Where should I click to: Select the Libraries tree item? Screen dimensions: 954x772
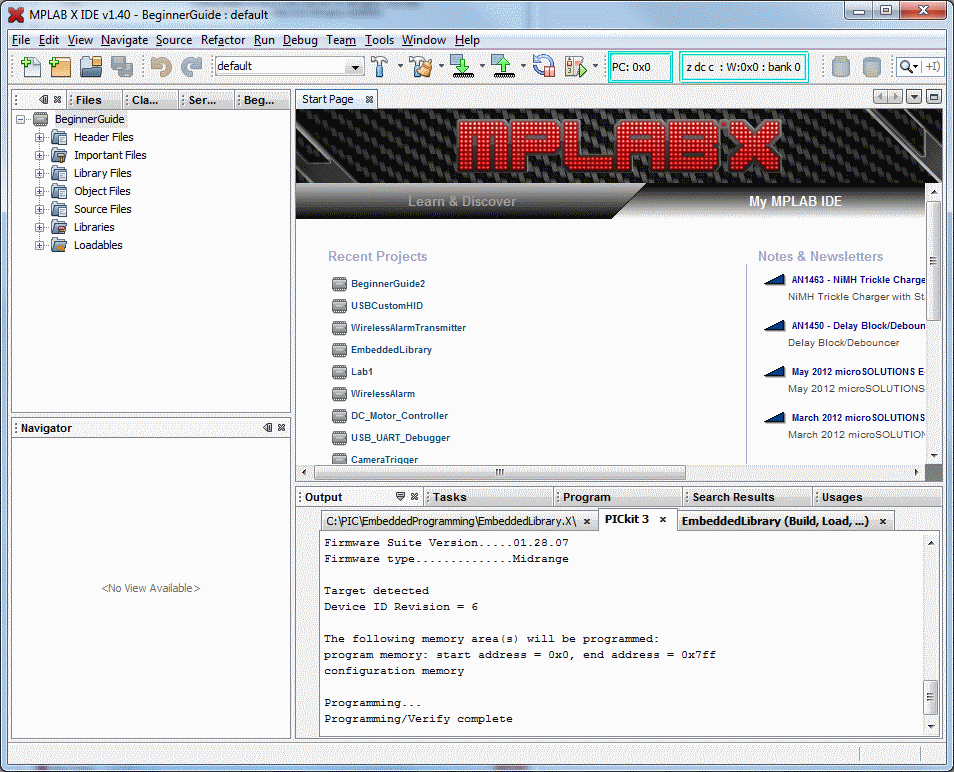tap(94, 227)
